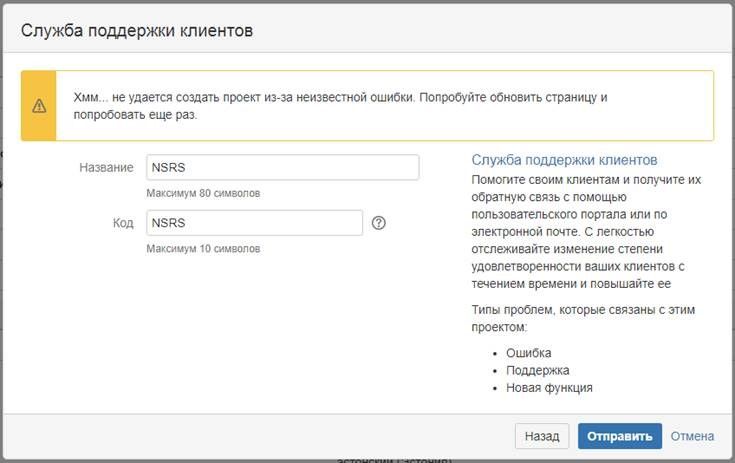The width and height of the screenshot is (735, 463).
Task: Submit the form with Отправить button
Action: point(620,436)
